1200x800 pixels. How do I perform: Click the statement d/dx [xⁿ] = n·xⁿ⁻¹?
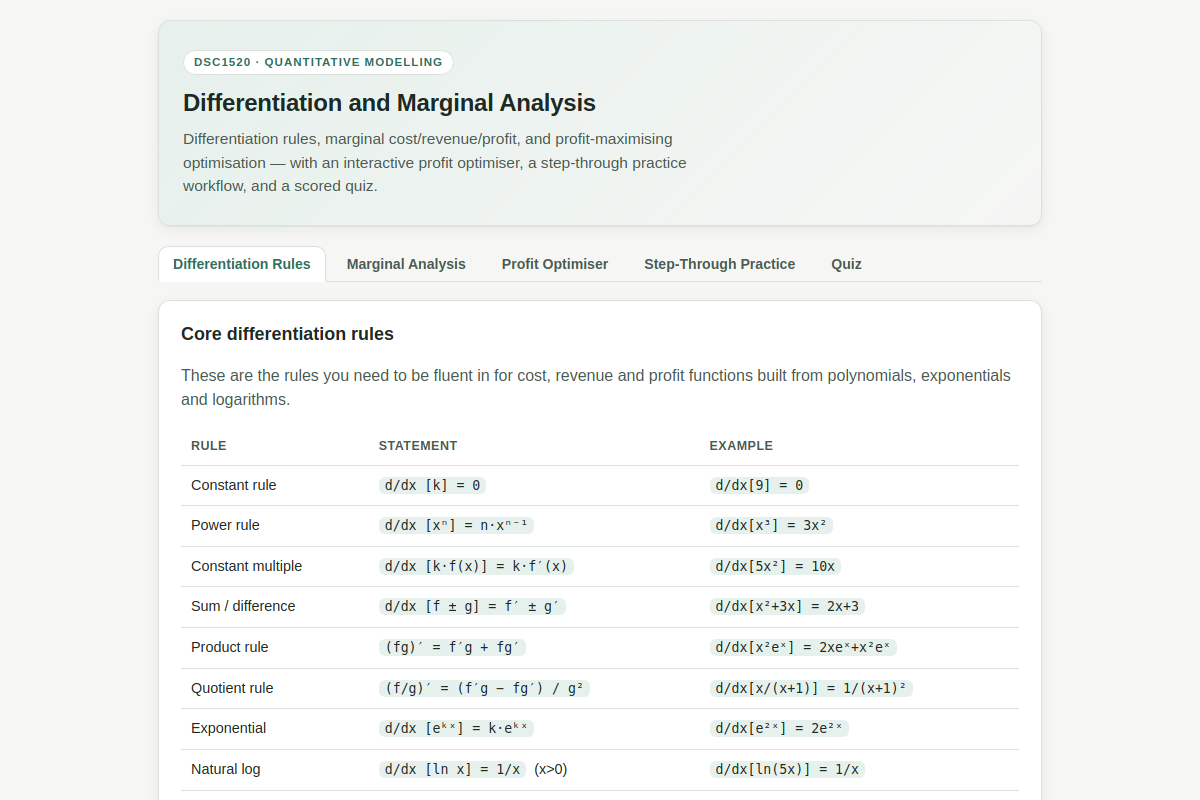(456, 525)
